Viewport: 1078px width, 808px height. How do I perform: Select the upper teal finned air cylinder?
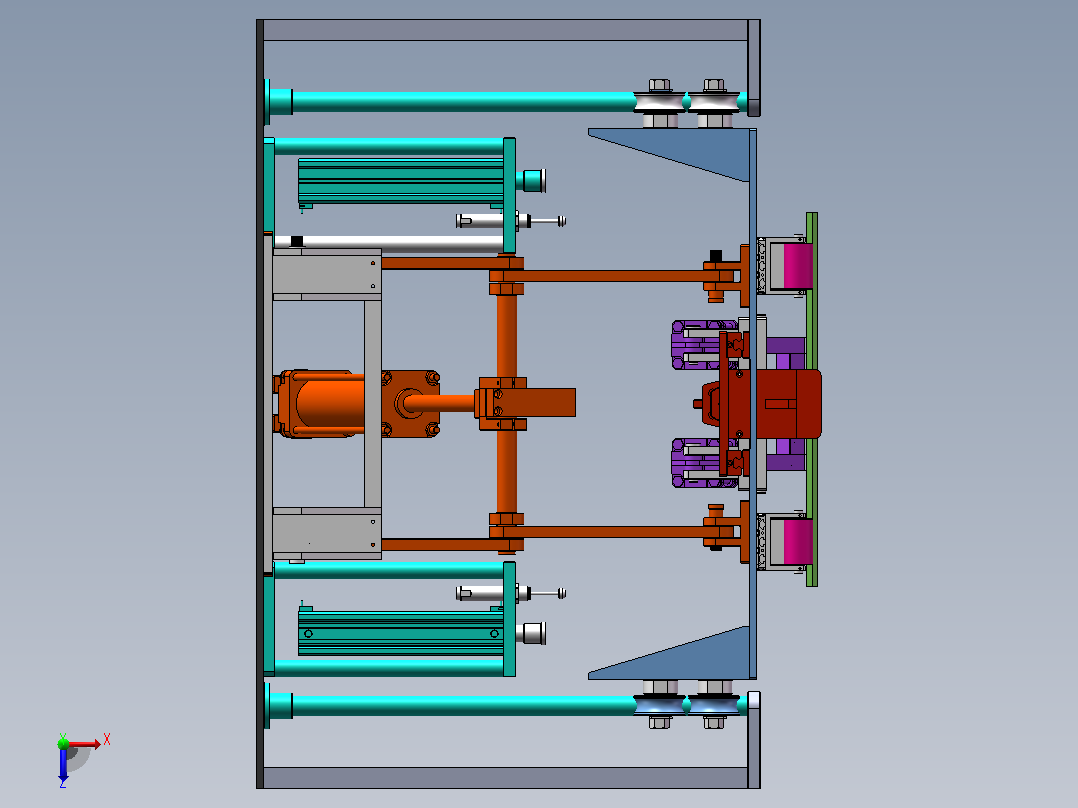[401, 182]
